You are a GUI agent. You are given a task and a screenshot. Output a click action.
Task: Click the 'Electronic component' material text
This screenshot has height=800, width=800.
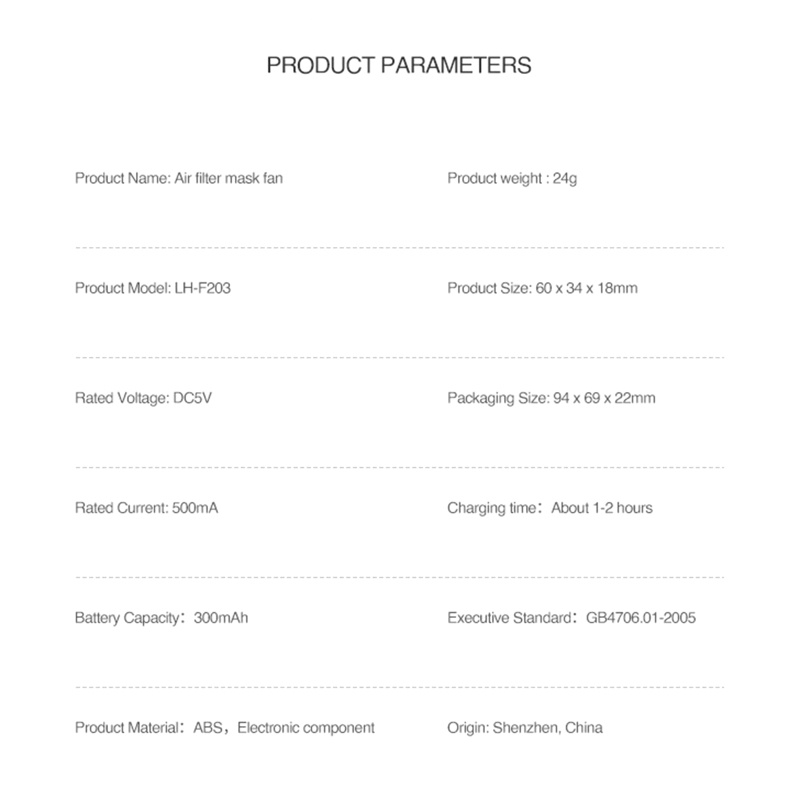point(306,728)
